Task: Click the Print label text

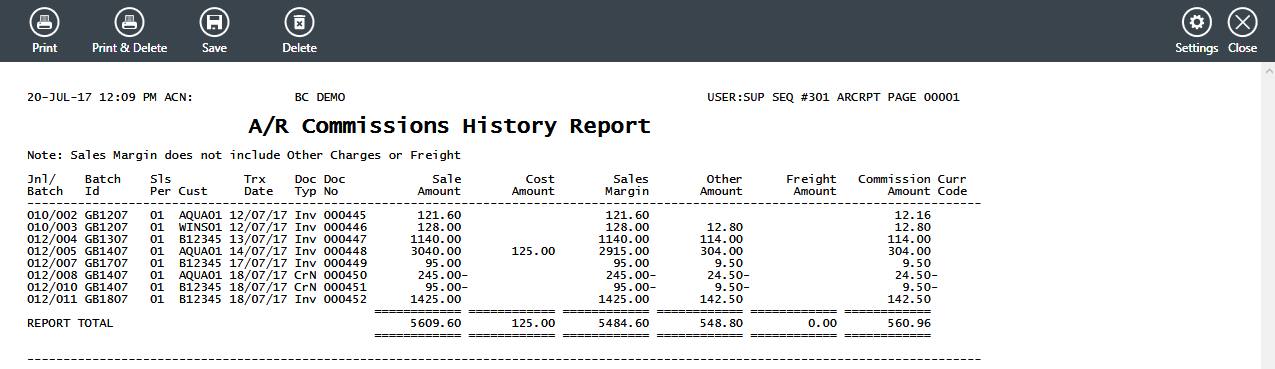Action: pos(44,48)
